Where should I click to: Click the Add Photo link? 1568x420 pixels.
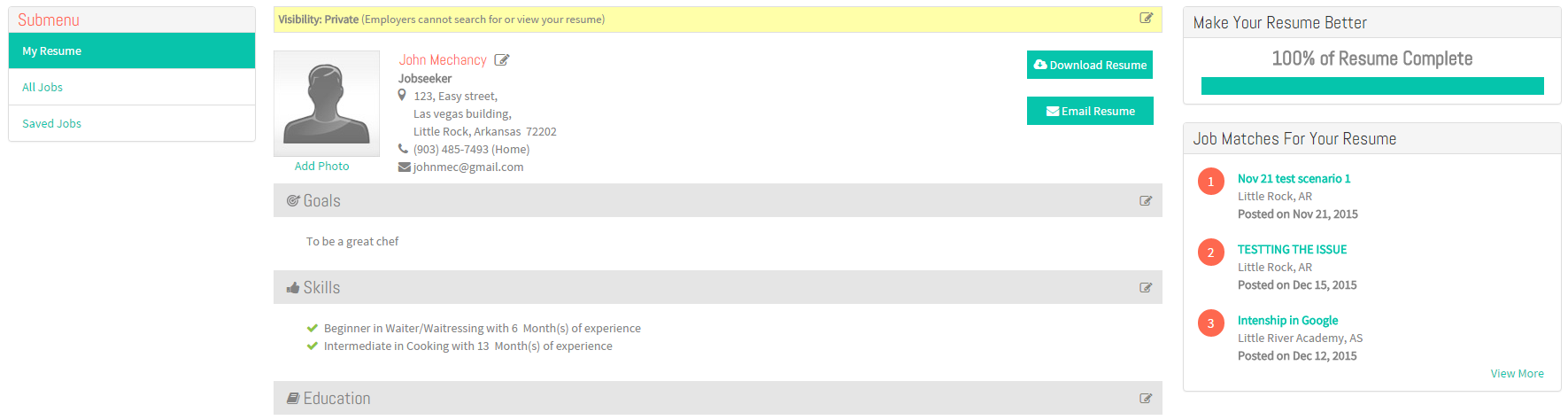(x=321, y=166)
